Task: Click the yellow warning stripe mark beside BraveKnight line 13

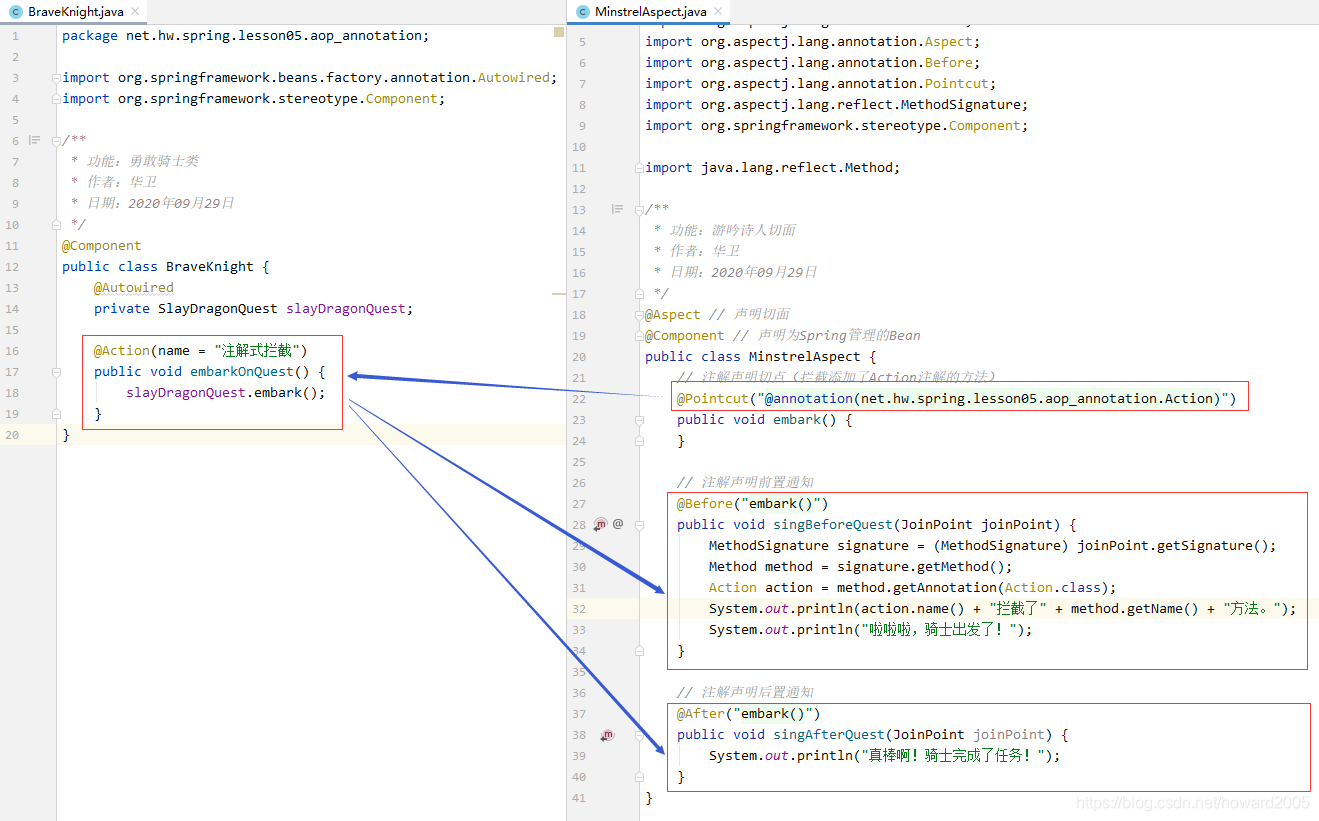Action: [x=559, y=294]
